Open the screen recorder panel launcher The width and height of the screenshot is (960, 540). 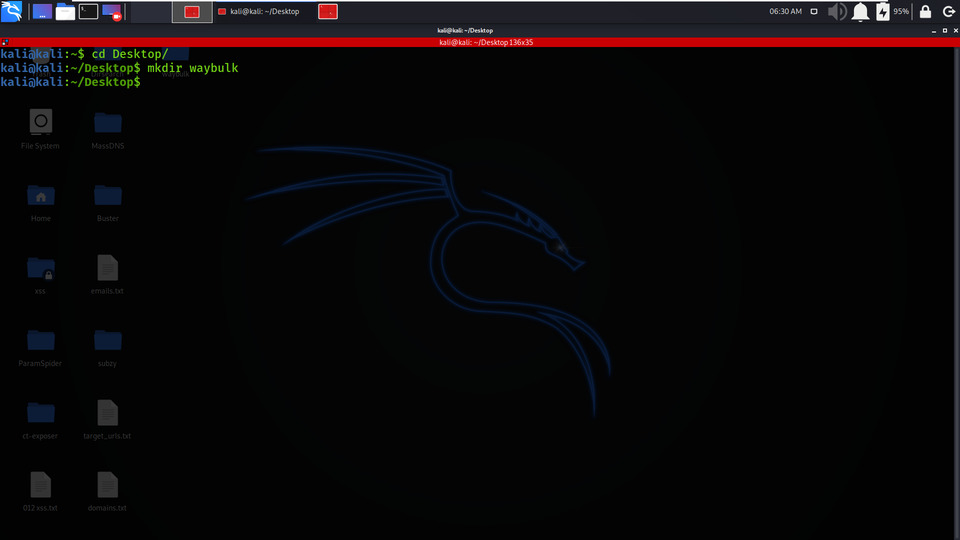(x=112, y=12)
